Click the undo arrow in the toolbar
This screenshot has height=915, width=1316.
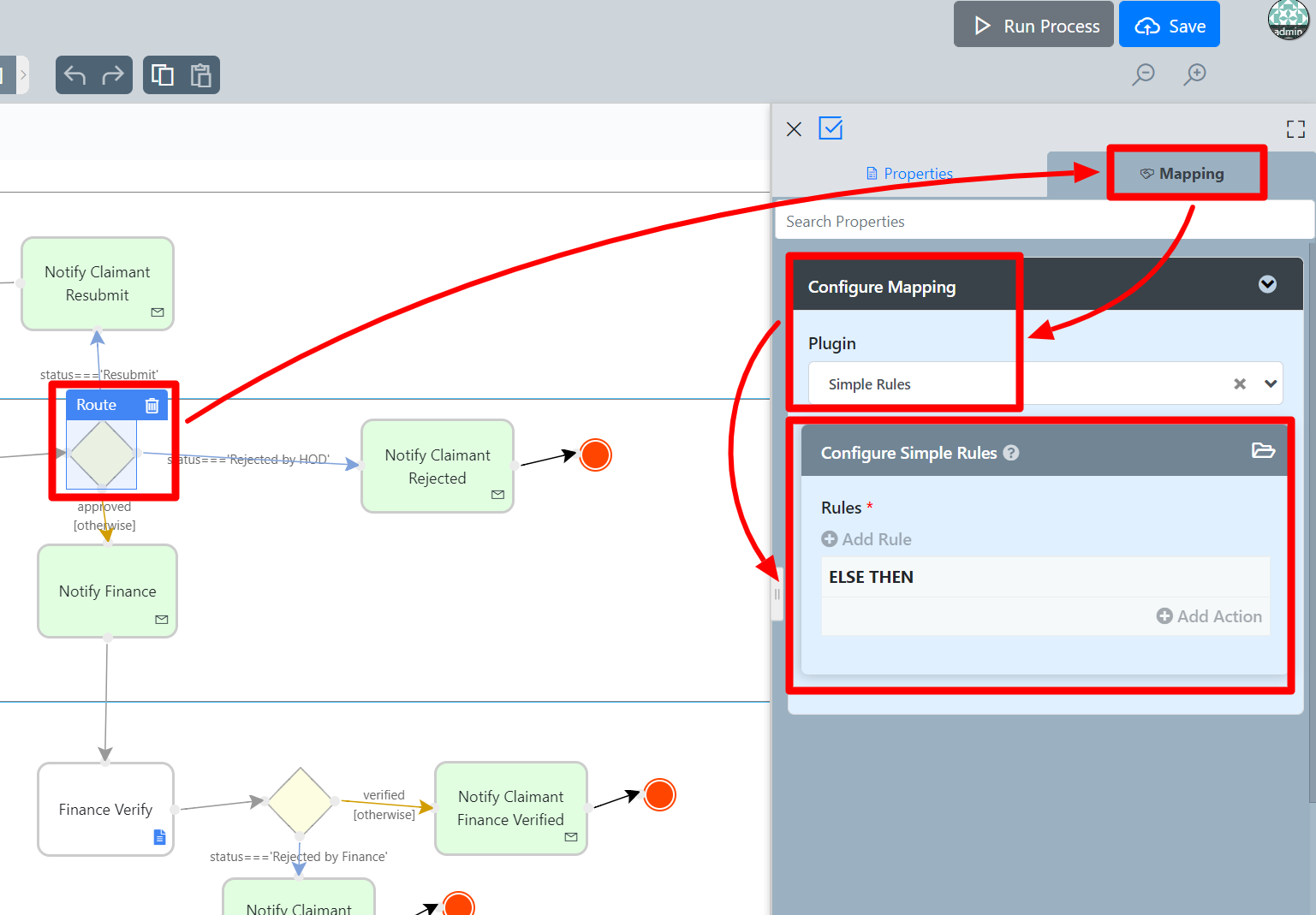(75, 75)
